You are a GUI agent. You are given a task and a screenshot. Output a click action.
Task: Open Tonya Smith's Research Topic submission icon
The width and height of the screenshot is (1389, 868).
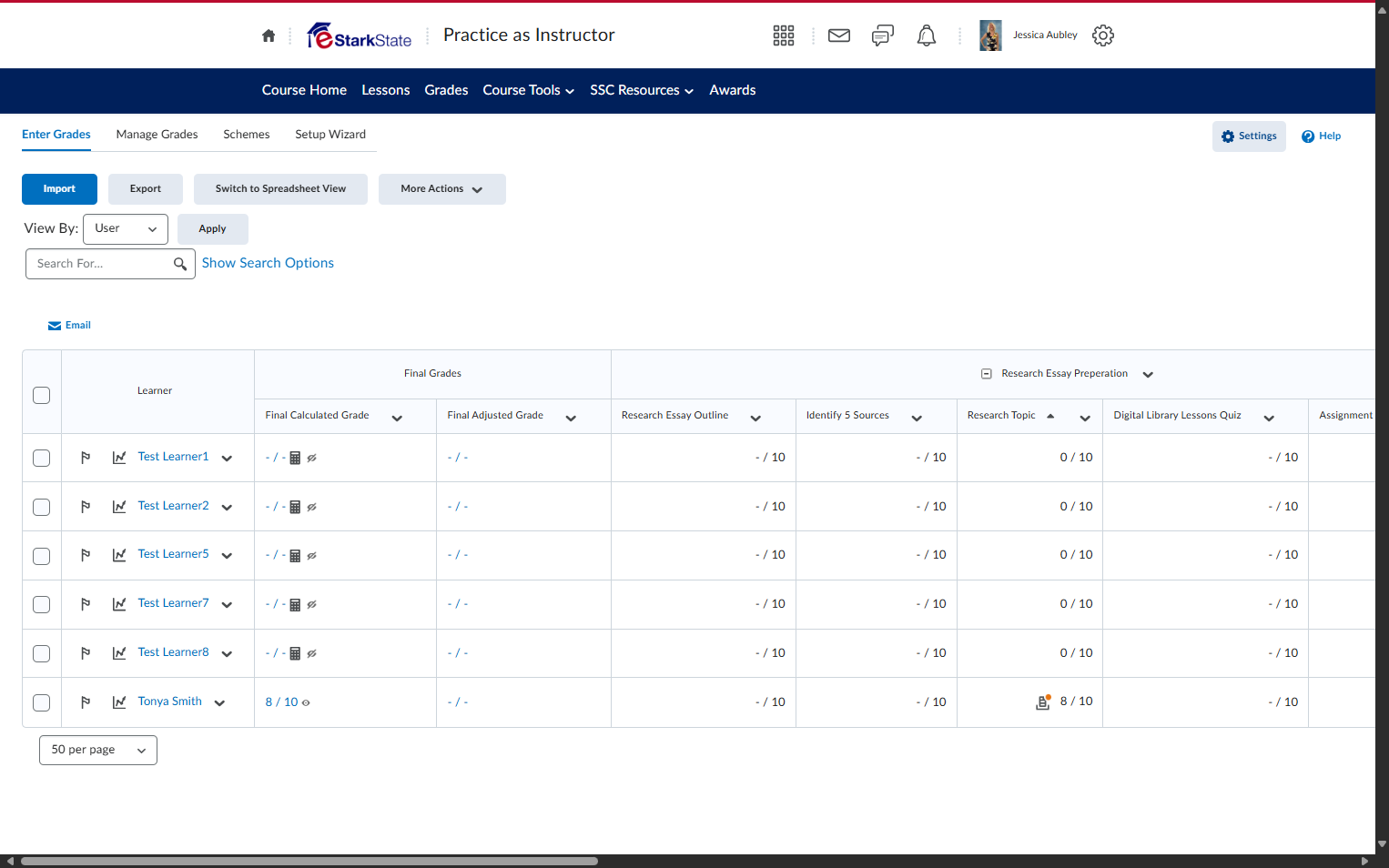click(1044, 701)
